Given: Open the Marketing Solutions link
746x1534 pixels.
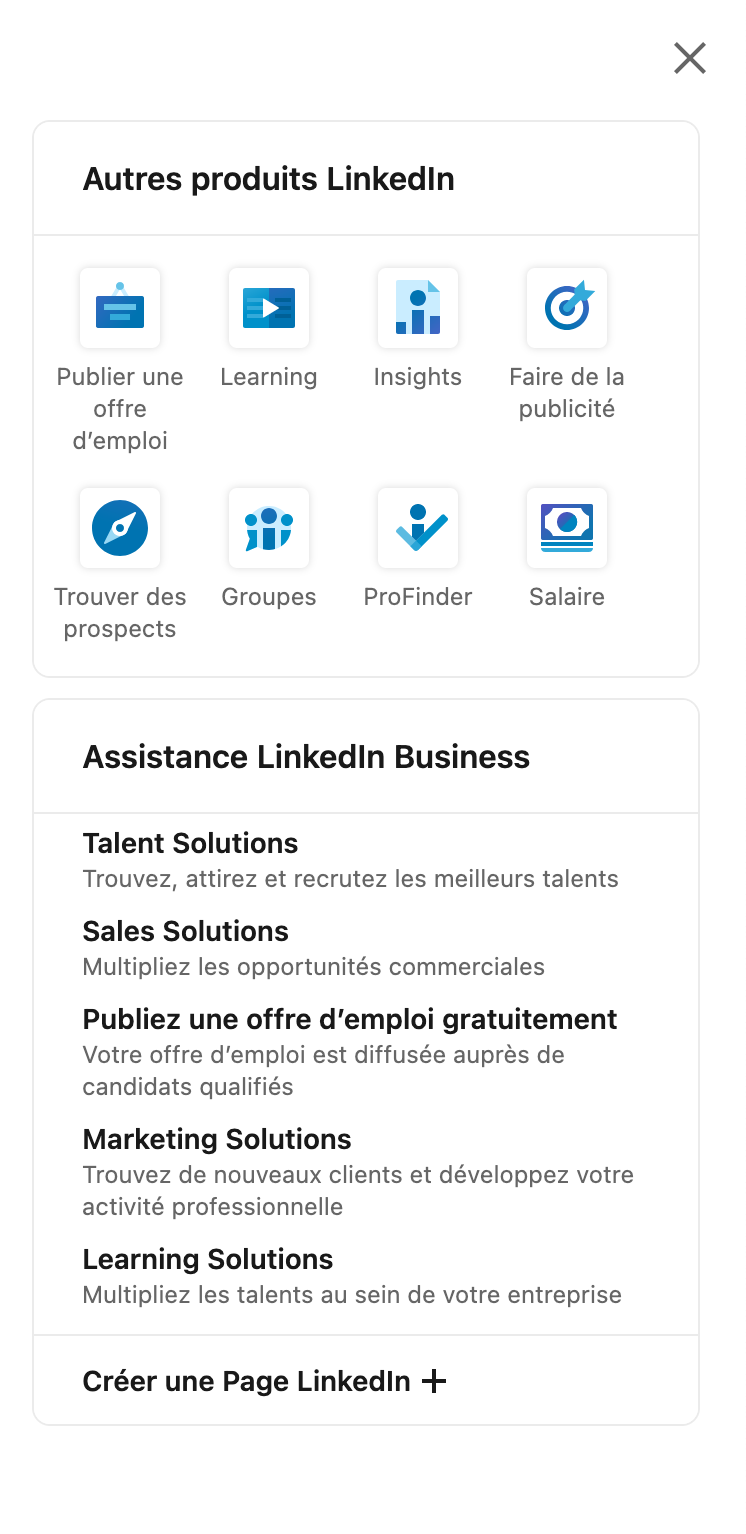Looking at the screenshot, I should (x=217, y=1139).
